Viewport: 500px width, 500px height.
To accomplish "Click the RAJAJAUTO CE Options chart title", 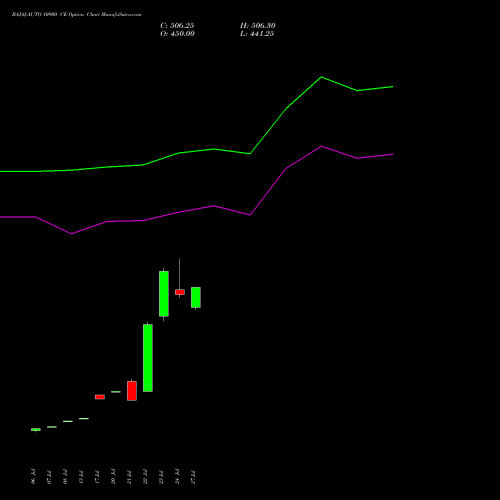I will coord(76,15).
